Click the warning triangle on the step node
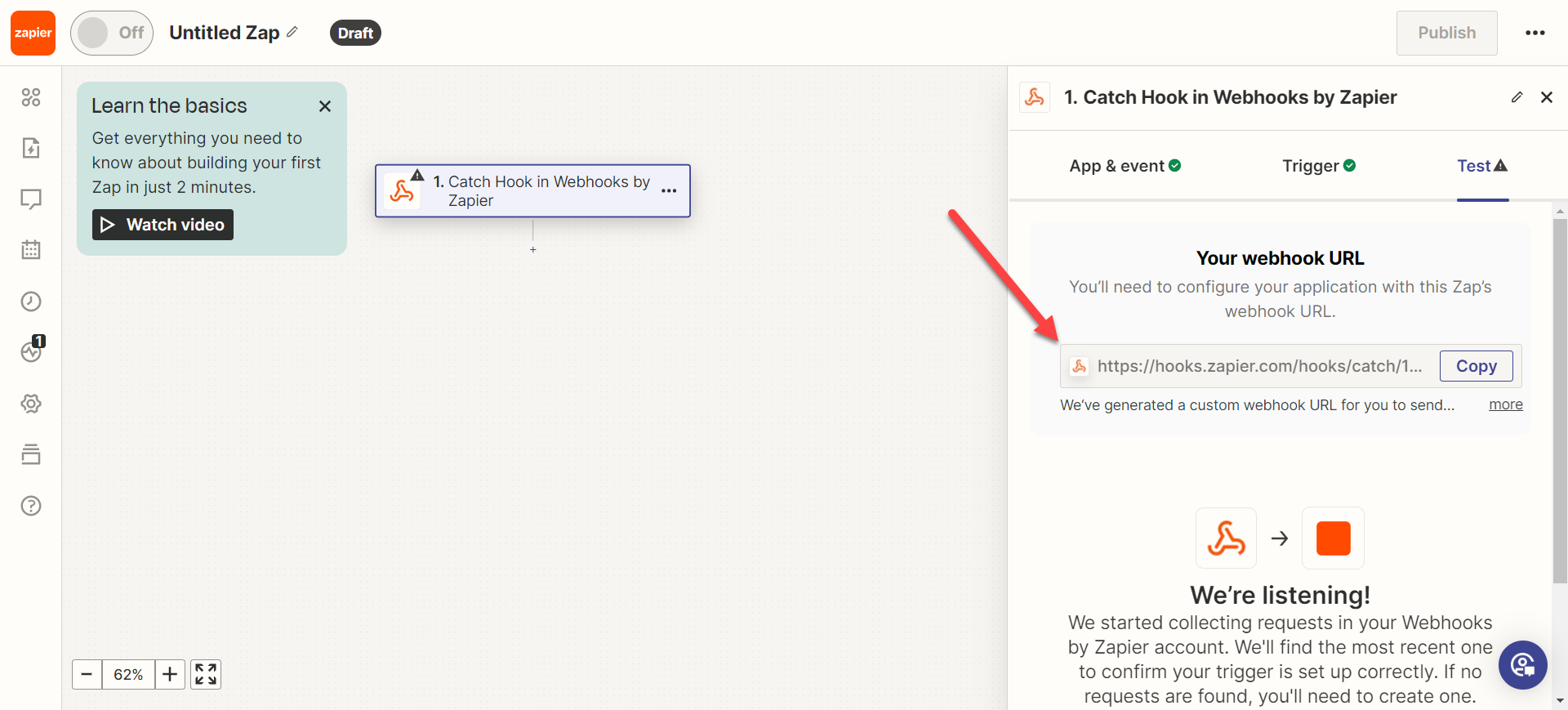Image resolution: width=1568 pixels, height=710 pixels. (417, 175)
